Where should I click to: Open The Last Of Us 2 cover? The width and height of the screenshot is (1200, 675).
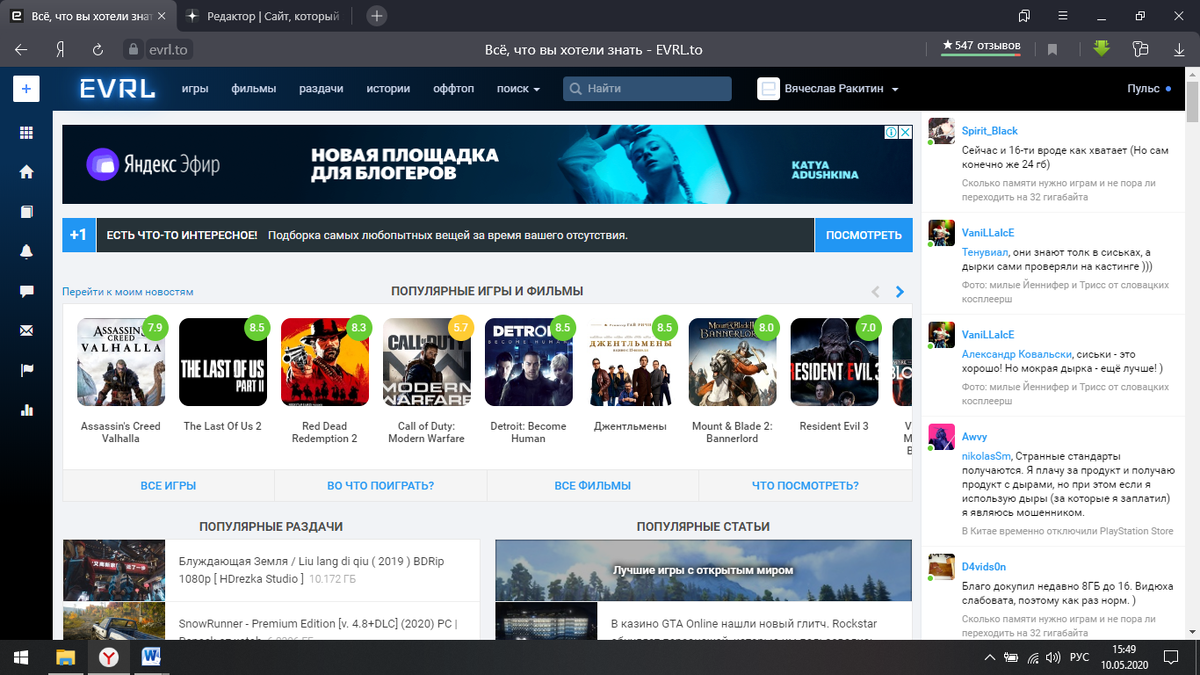click(223, 362)
